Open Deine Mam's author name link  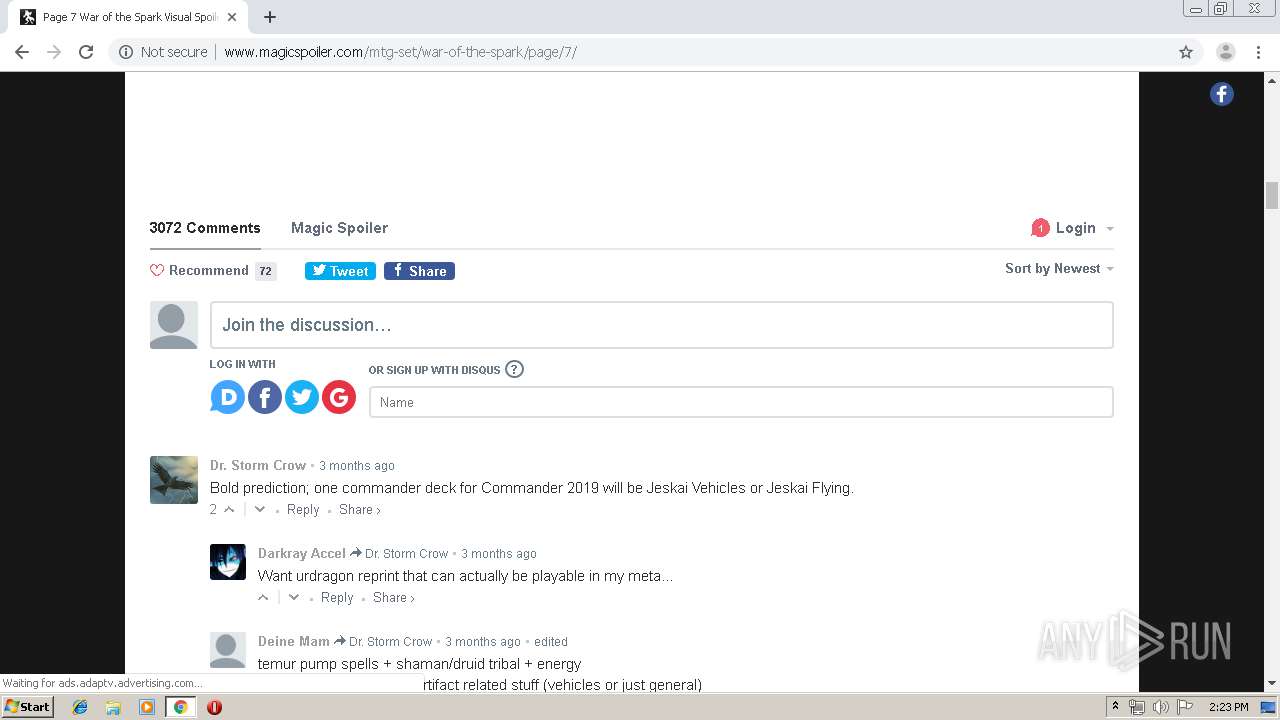294,641
